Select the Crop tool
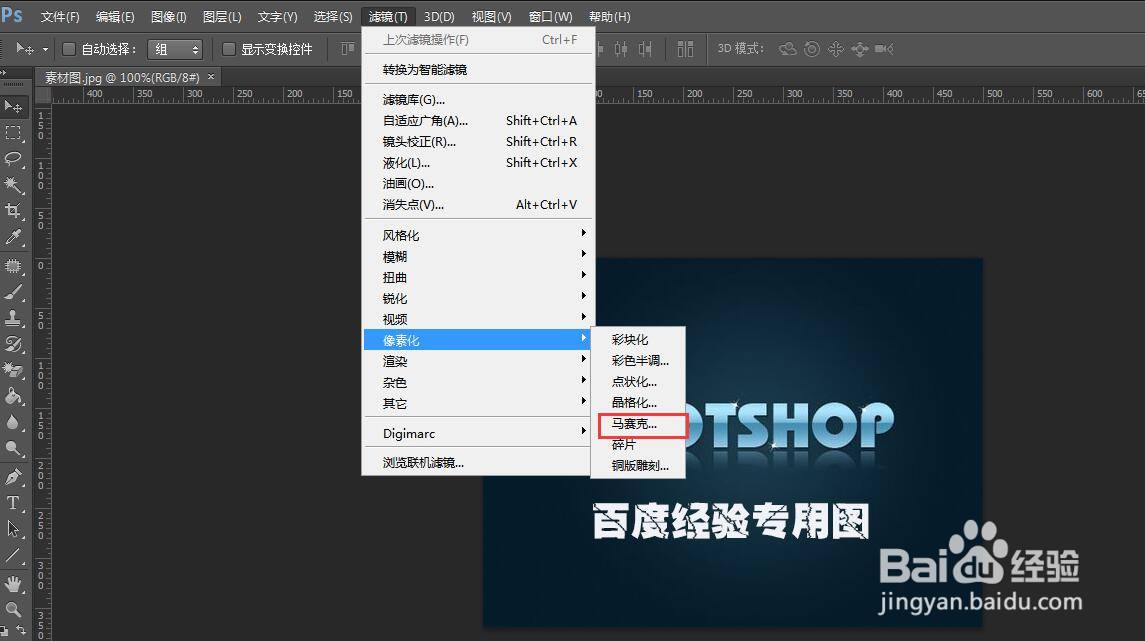 [x=14, y=211]
